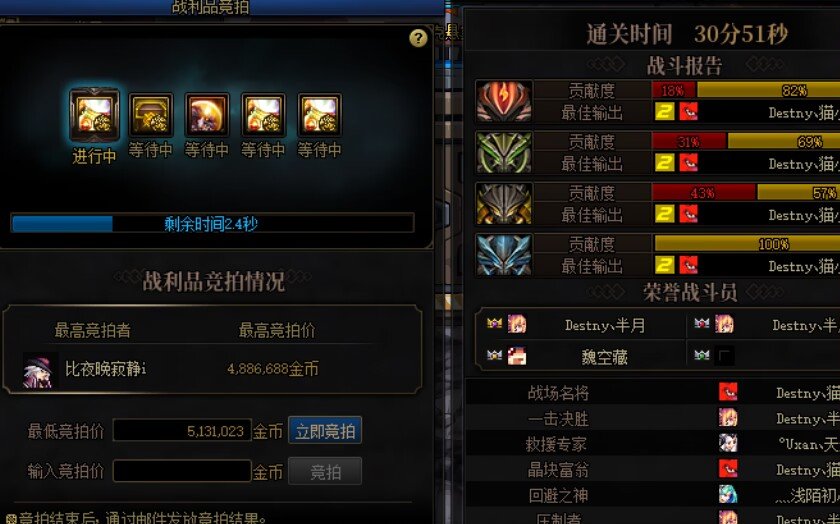Screen dimensions: 840x524
Task: Click the 立即竞拍 bid now button
Action: click(x=325, y=430)
